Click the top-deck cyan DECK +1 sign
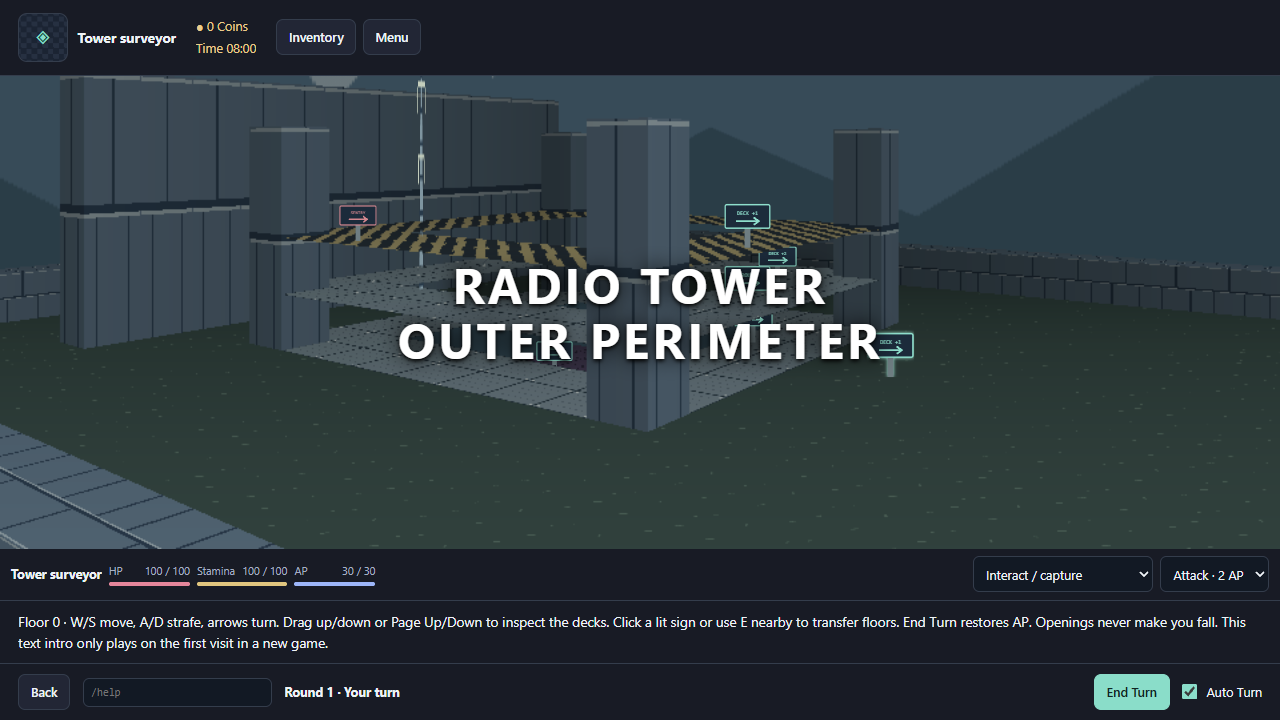 pyautogui.click(x=747, y=216)
